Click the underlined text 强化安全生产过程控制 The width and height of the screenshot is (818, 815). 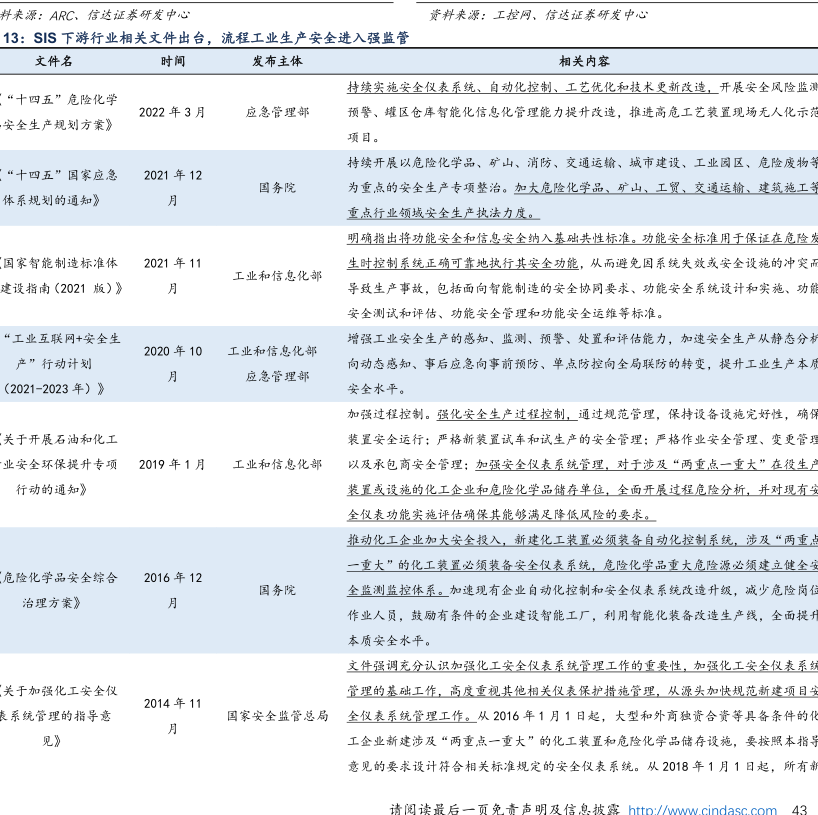(x=503, y=413)
